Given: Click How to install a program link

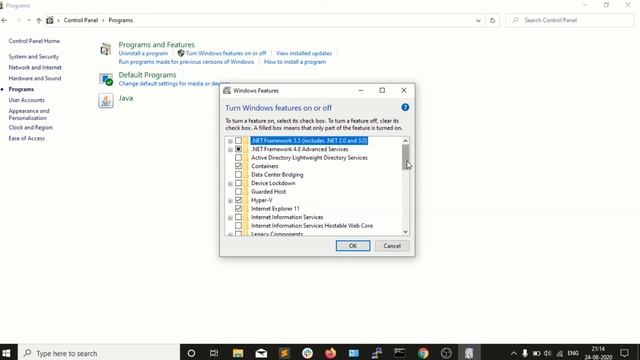Looking at the screenshot, I should (x=295, y=62).
